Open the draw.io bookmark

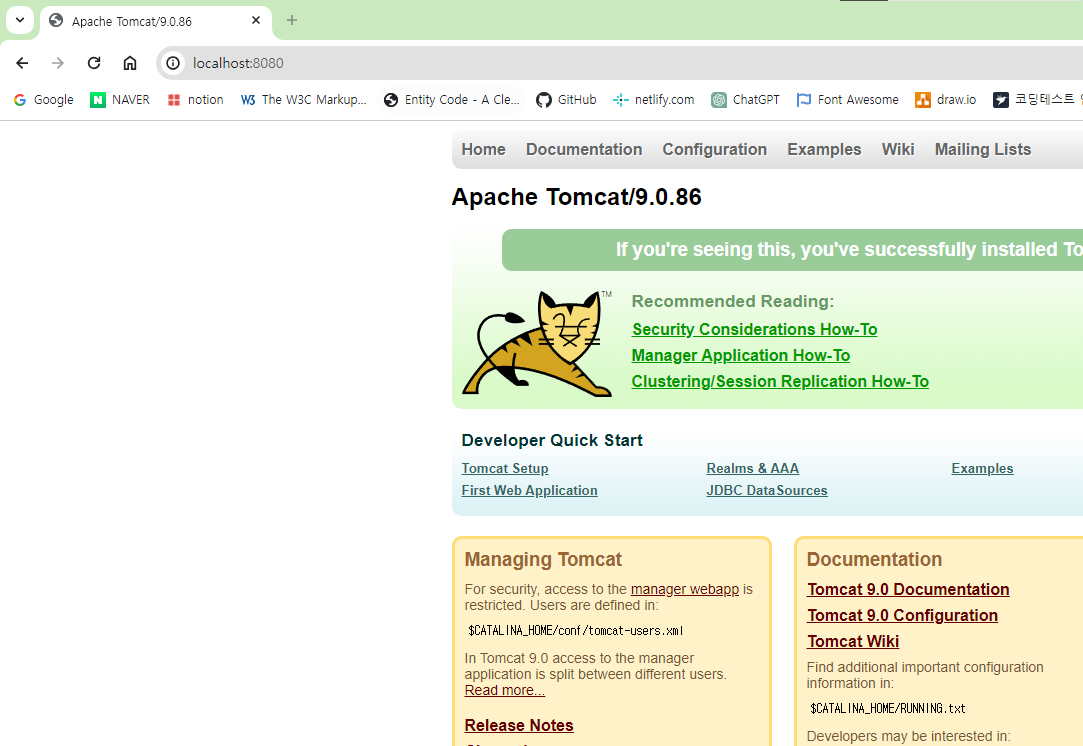(x=945, y=100)
